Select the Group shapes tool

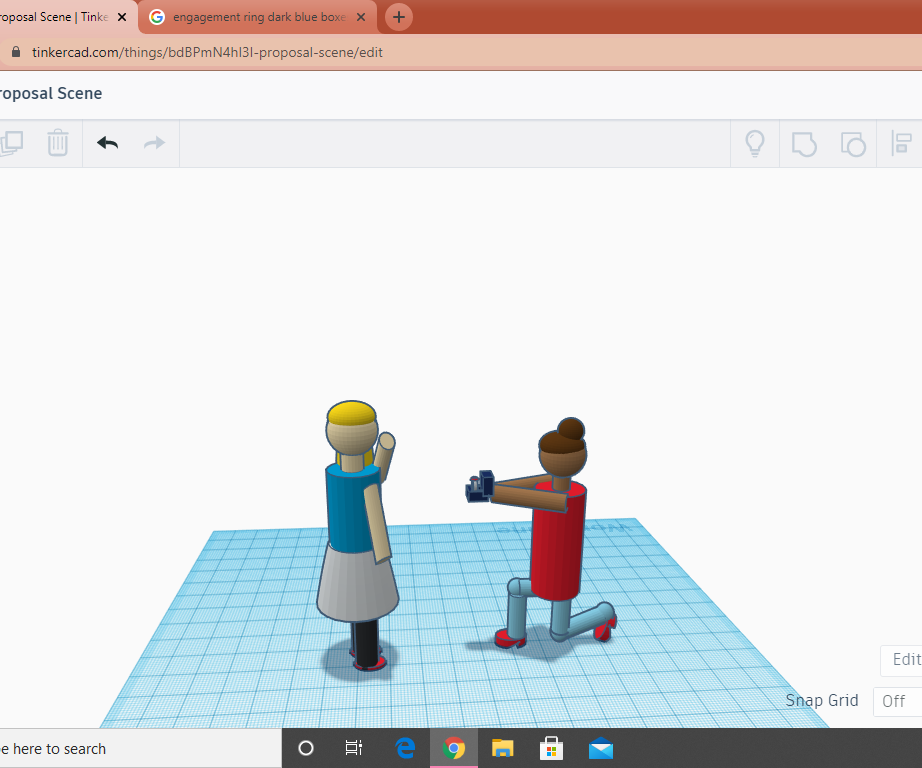804,143
